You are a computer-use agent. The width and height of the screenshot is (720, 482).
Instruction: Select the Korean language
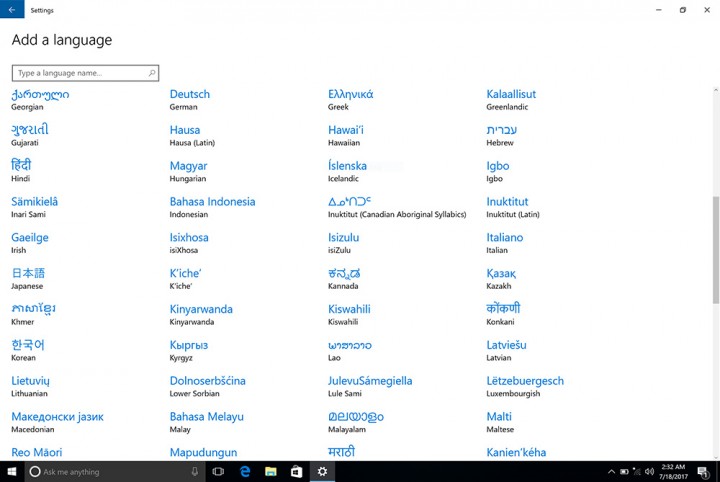coord(28,350)
